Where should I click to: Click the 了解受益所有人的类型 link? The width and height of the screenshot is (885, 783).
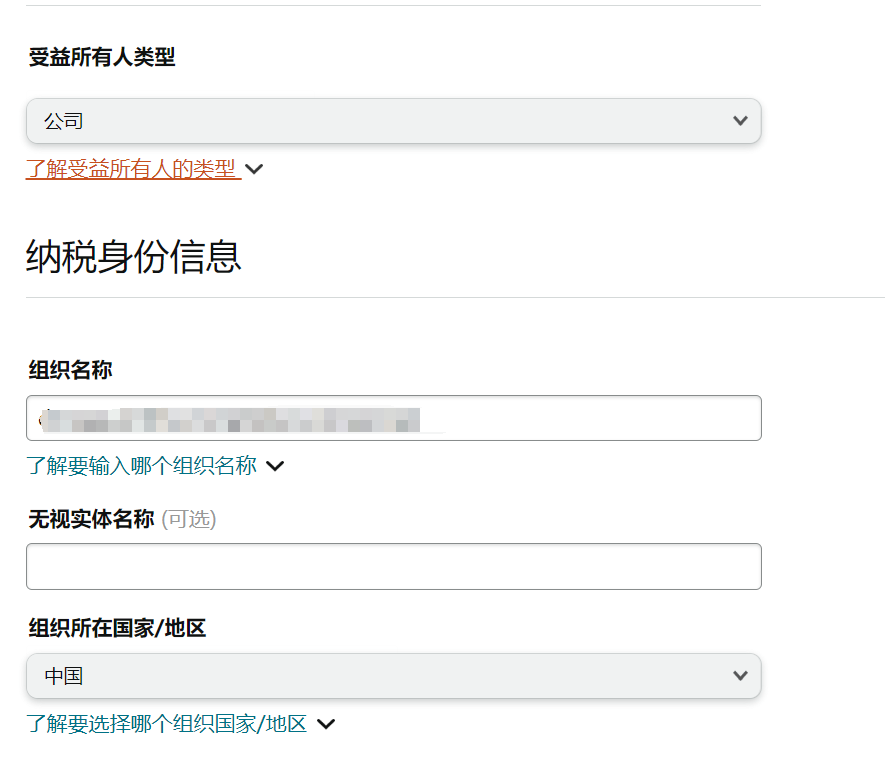[133, 169]
